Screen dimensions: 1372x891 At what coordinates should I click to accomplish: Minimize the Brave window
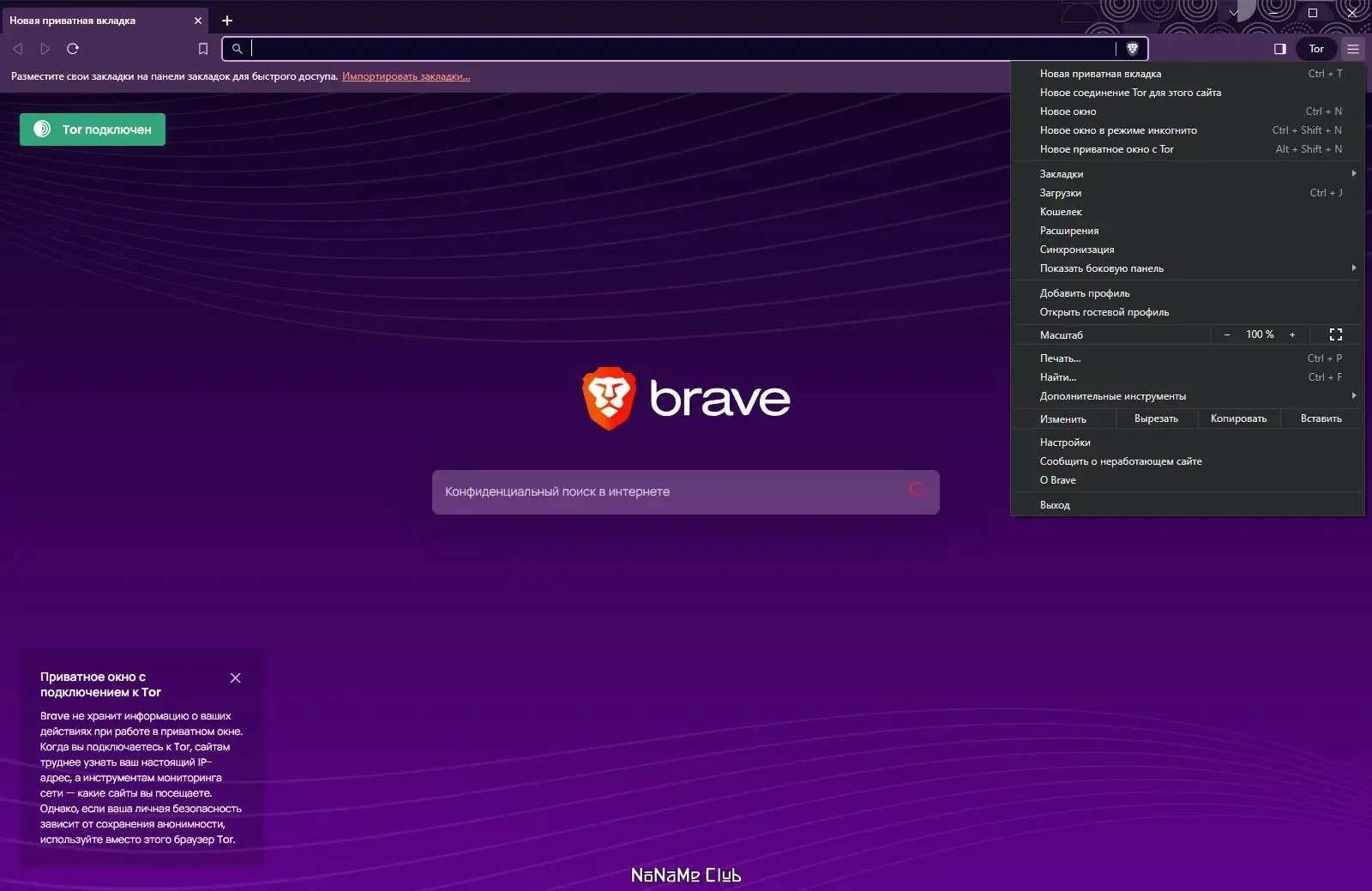click(x=1273, y=13)
